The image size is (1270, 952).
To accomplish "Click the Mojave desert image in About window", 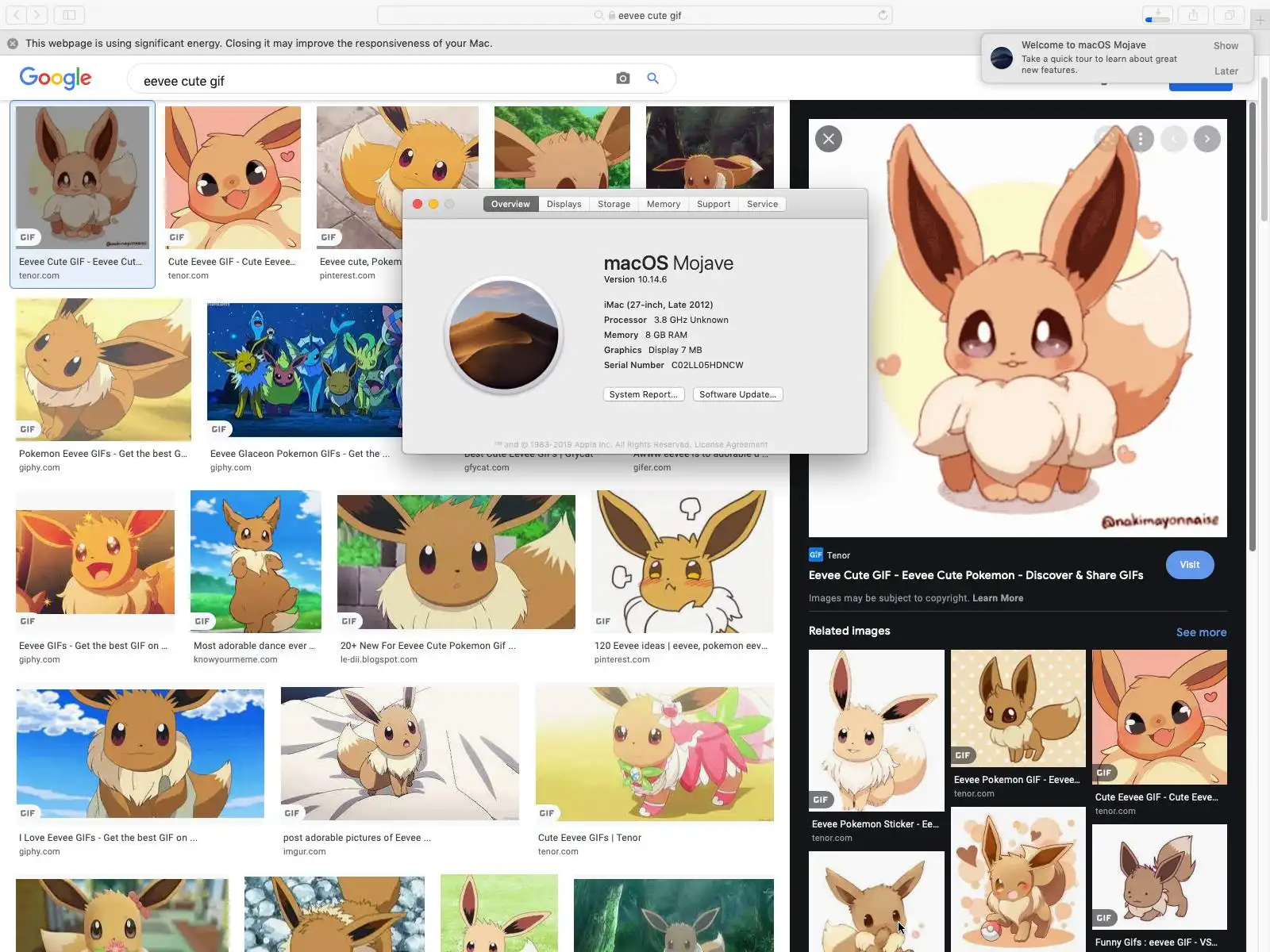I will click(503, 335).
